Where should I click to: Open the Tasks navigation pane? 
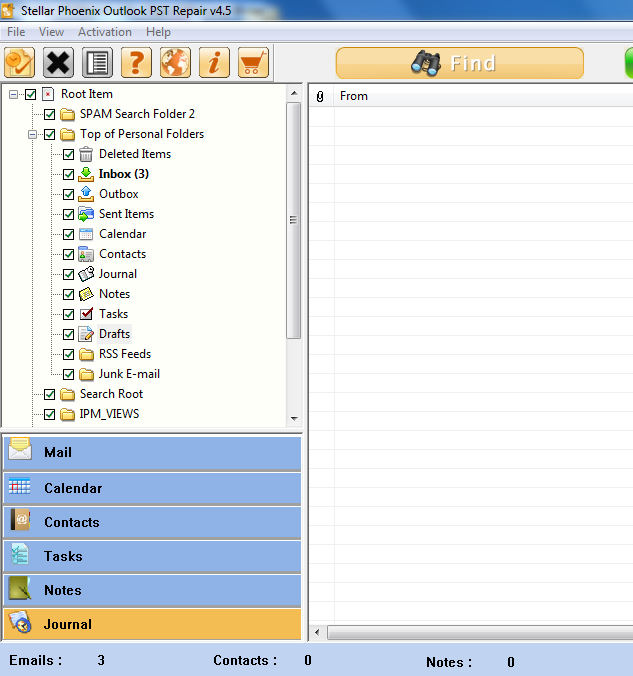click(x=152, y=557)
